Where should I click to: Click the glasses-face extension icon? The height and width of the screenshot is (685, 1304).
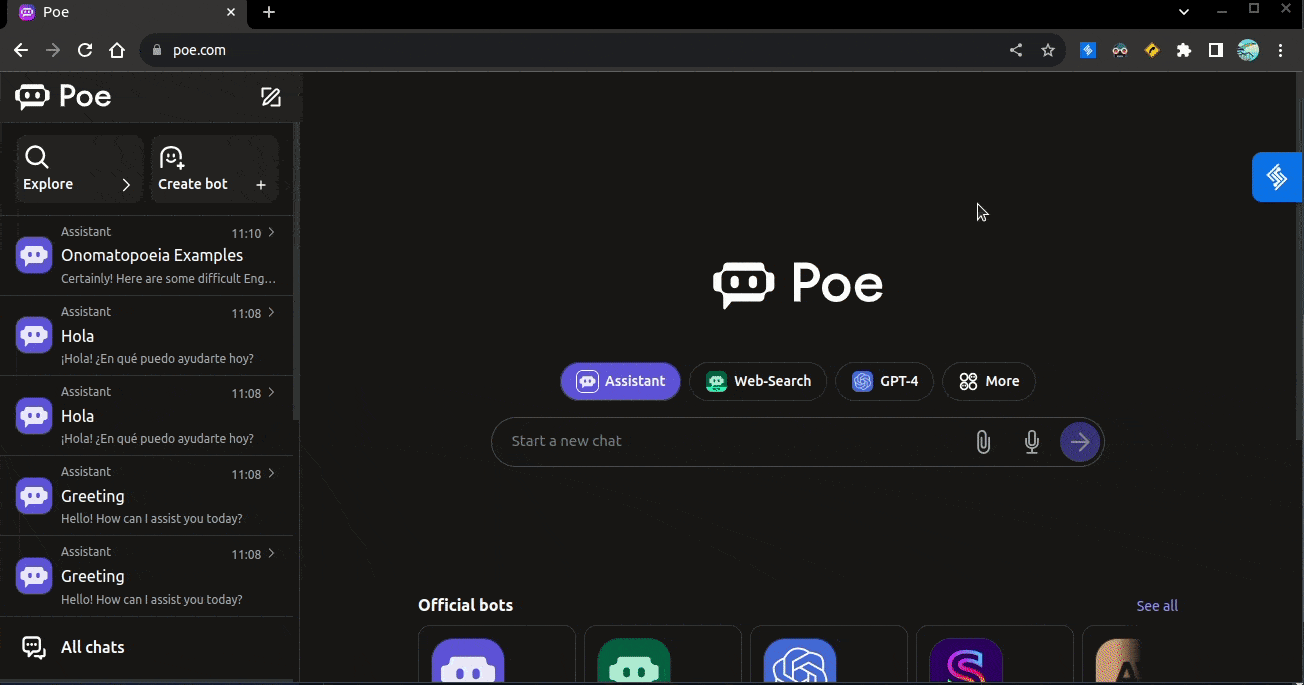1120,50
